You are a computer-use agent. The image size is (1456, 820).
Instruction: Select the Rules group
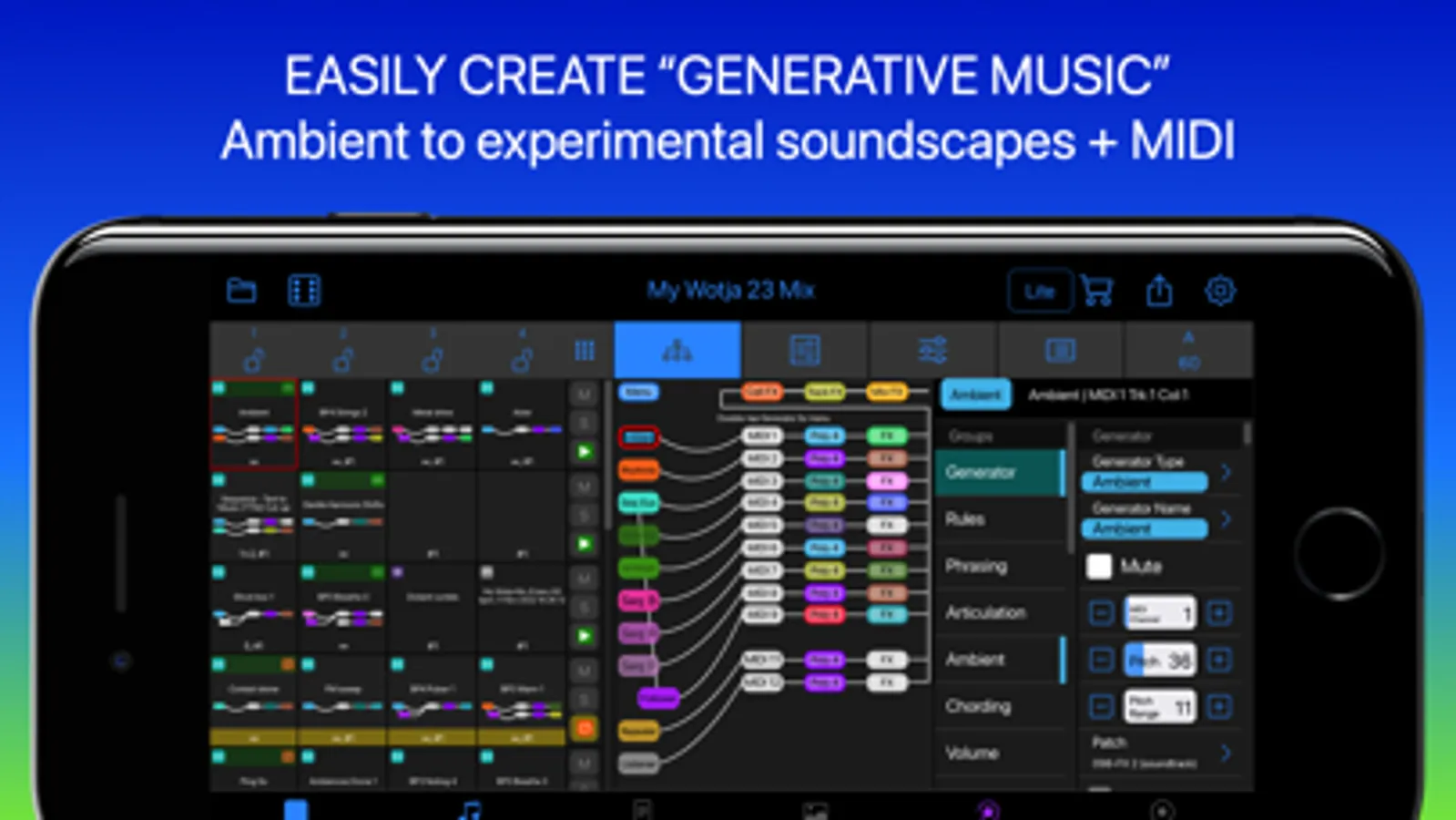tap(1000, 518)
